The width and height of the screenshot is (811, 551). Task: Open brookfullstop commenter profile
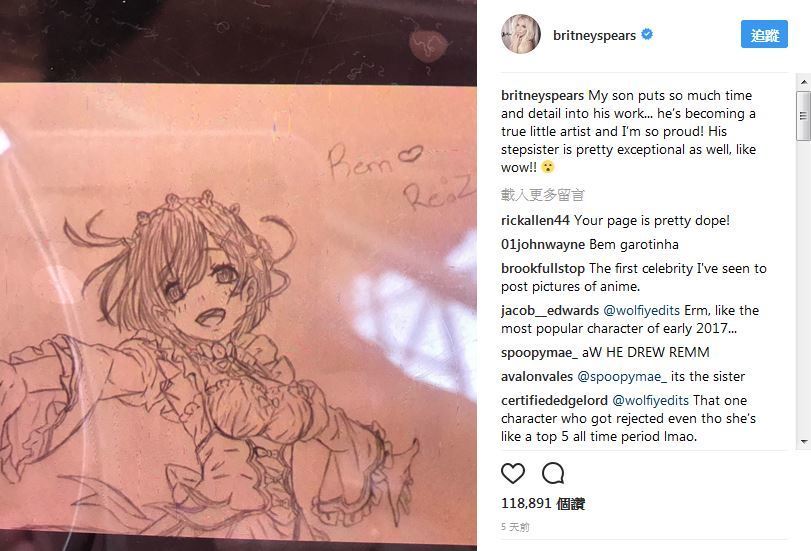(x=543, y=269)
